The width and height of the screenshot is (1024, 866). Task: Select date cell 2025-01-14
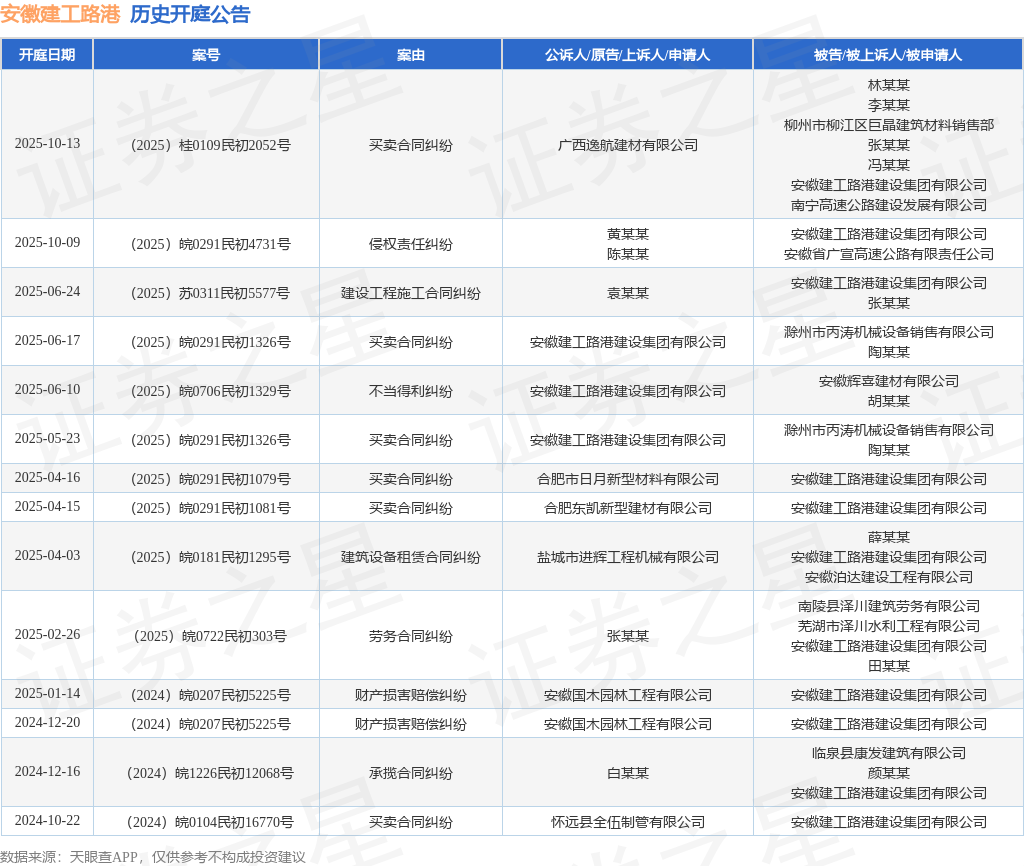(x=48, y=693)
